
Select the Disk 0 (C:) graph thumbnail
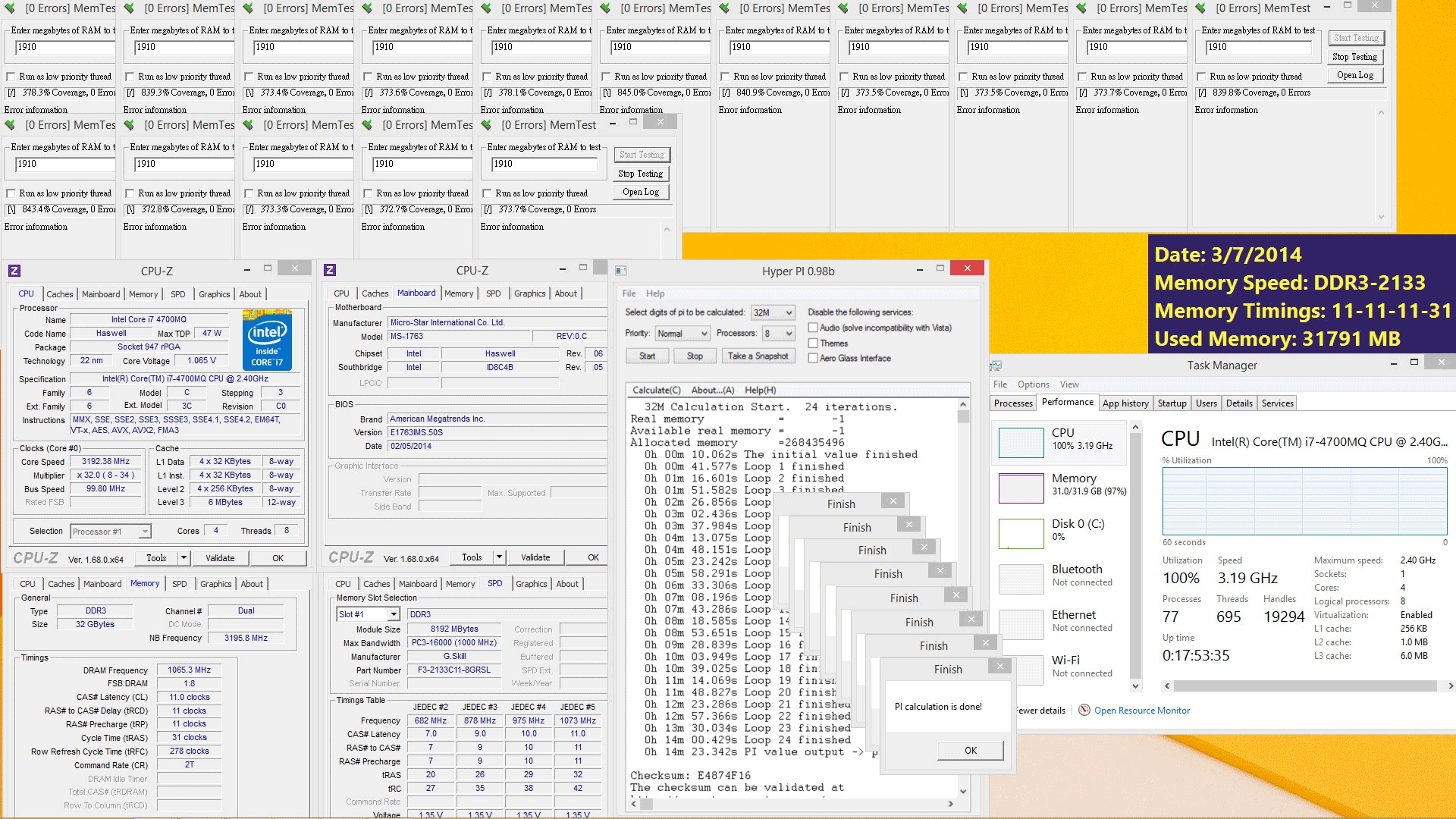coord(1021,534)
